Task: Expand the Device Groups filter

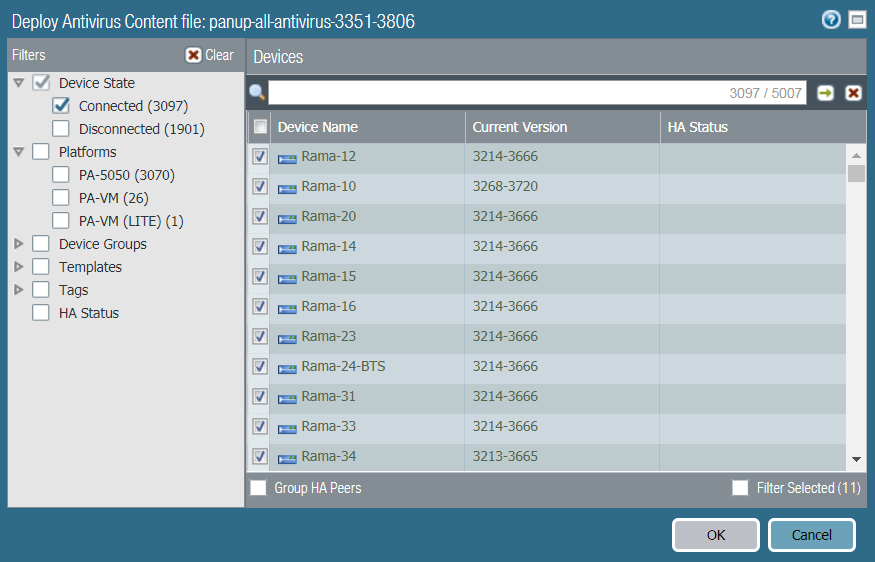Action: tap(19, 244)
